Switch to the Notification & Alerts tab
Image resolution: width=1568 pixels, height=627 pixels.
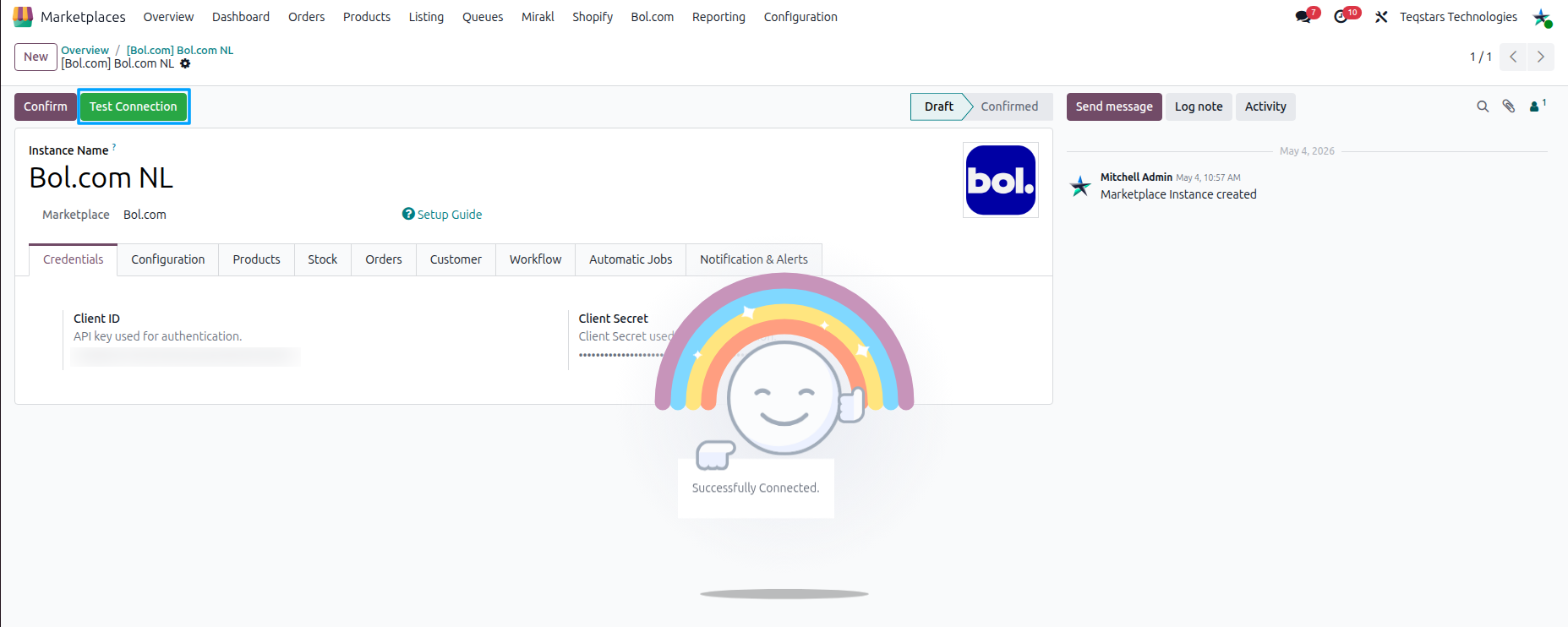(754, 259)
